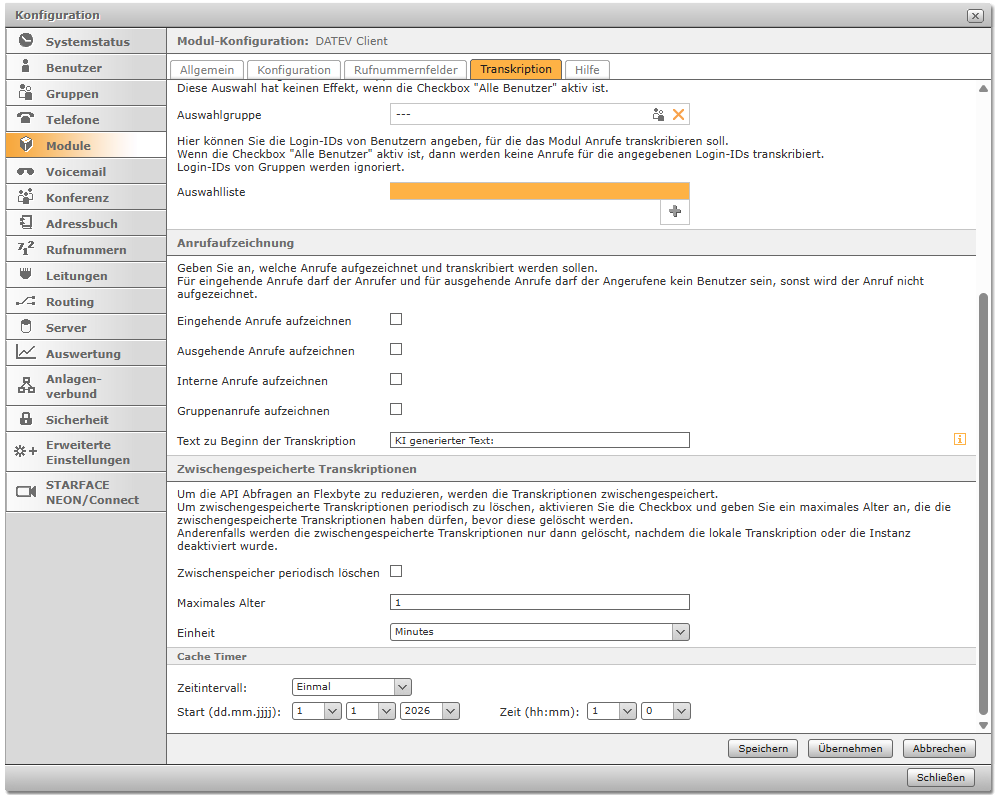The image size is (1000, 800).
Task: Check Zwischenspeicher periodisch löschen
Action: click(396, 572)
